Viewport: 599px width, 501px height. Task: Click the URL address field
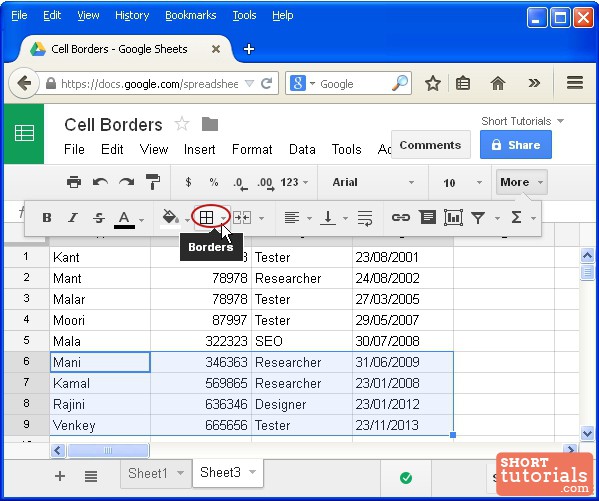(150, 84)
